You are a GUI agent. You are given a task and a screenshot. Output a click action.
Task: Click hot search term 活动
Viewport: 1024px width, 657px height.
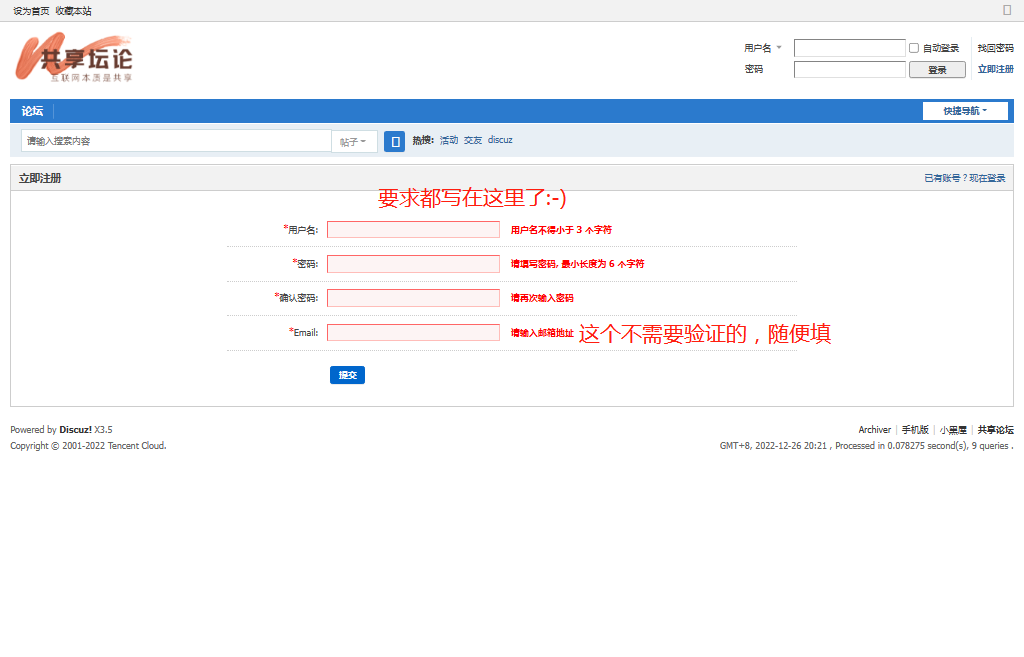(x=449, y=140)
